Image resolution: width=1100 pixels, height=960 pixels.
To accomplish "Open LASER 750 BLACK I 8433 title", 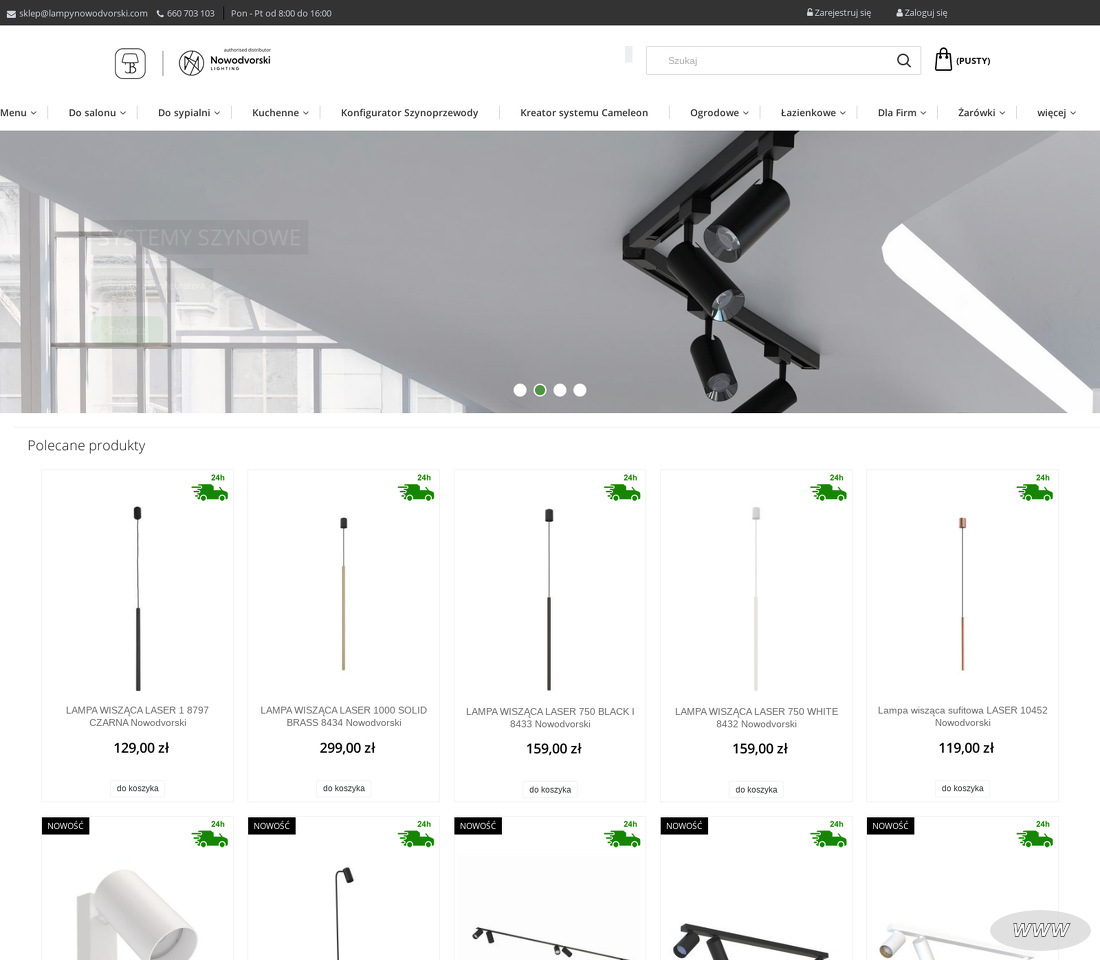I will tap(550, 718).
